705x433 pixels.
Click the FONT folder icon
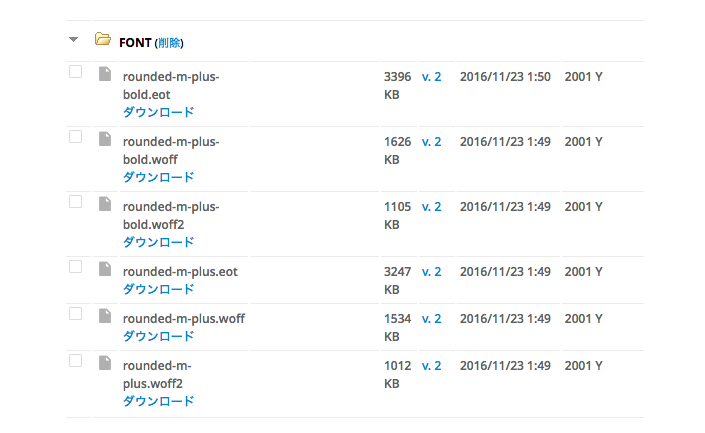tap(102, 40)
